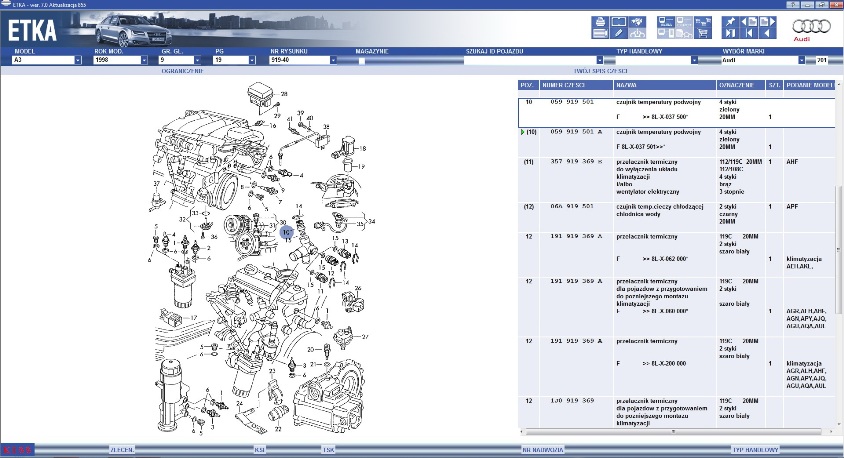
Task: Click the last visible row 12 at the bottom
Action: pos(677,412)
